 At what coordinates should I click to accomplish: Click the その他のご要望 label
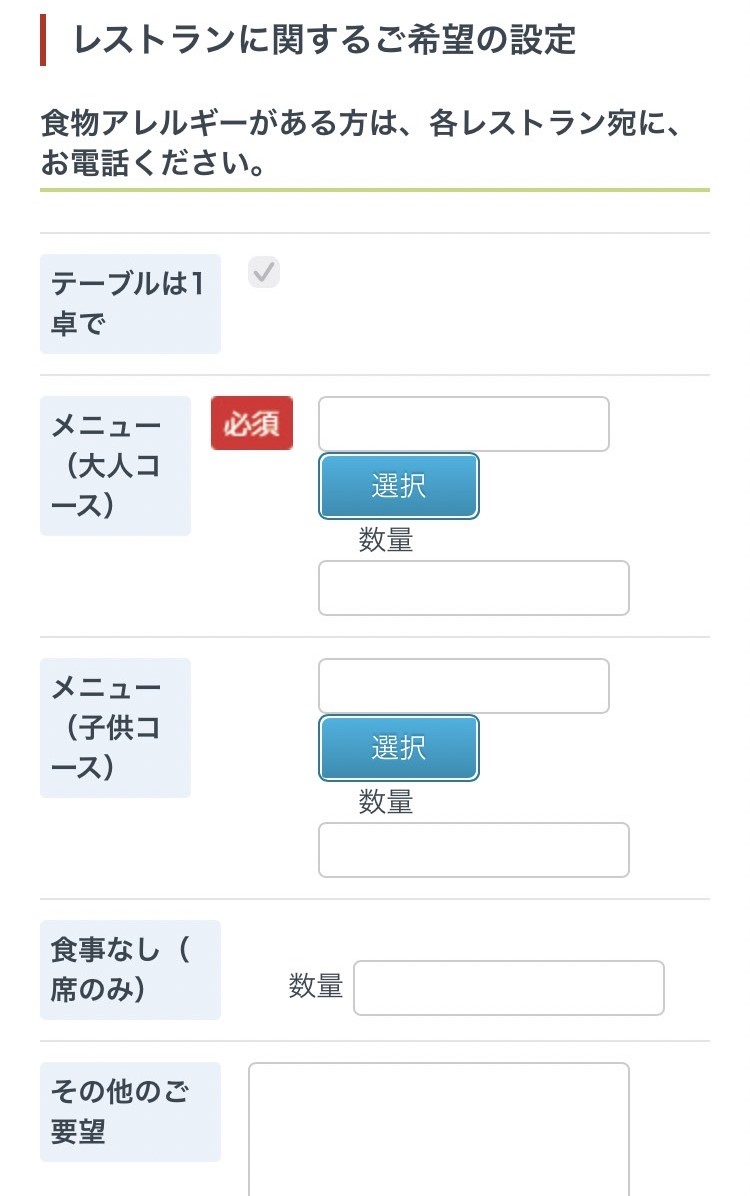[x=129, y=1111]
